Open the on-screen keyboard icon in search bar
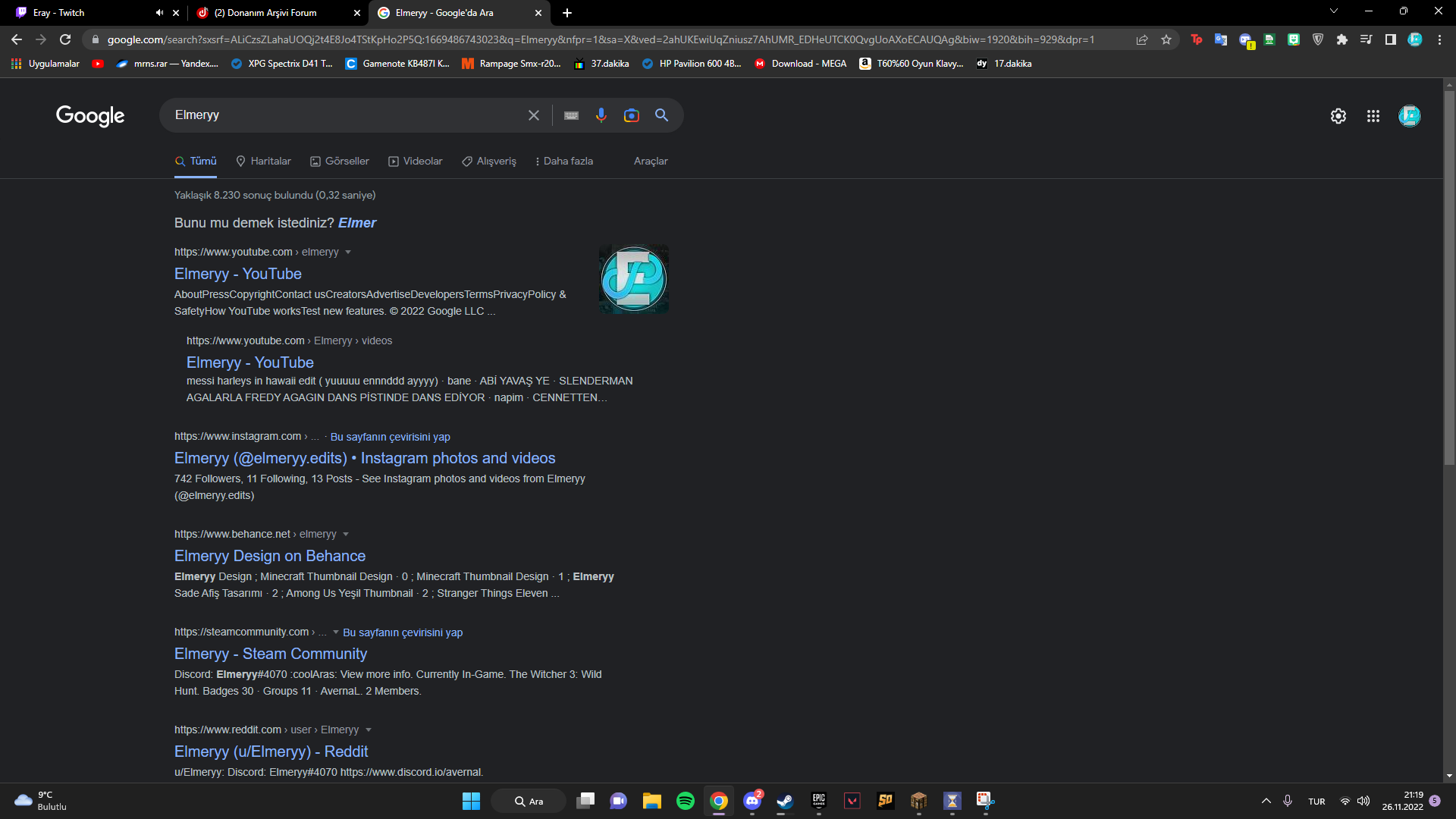 [x=571, y=115]
